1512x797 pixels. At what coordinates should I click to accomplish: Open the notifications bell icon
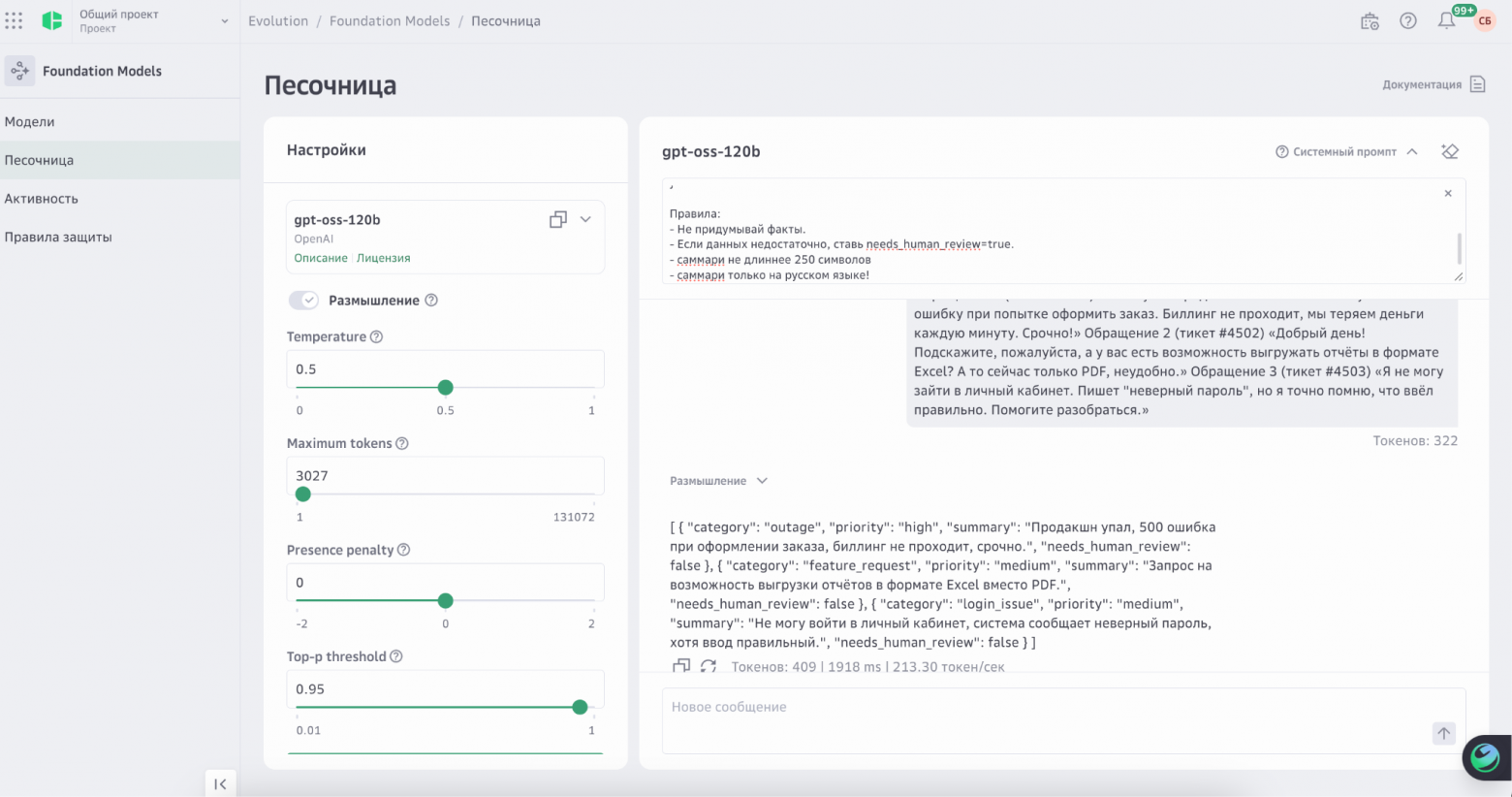tap(1446, 20)
